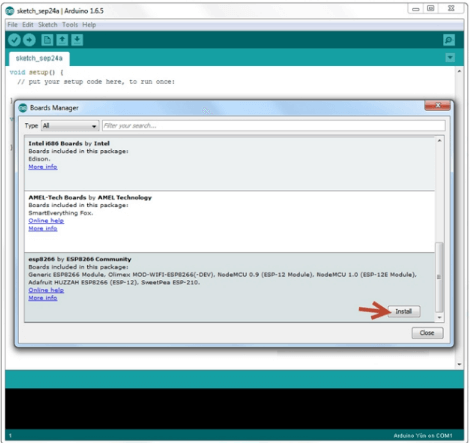This screenshot has height=443, width=470.
Task: Open the Tools menu
Action: tap(70, 25)
